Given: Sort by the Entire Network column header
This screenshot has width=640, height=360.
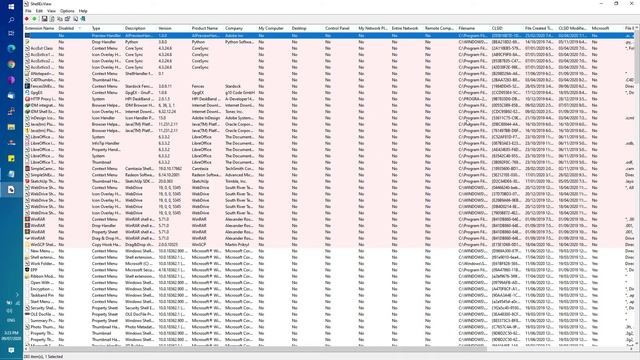Looking at the screenshot, I should (x=407, y=29).
